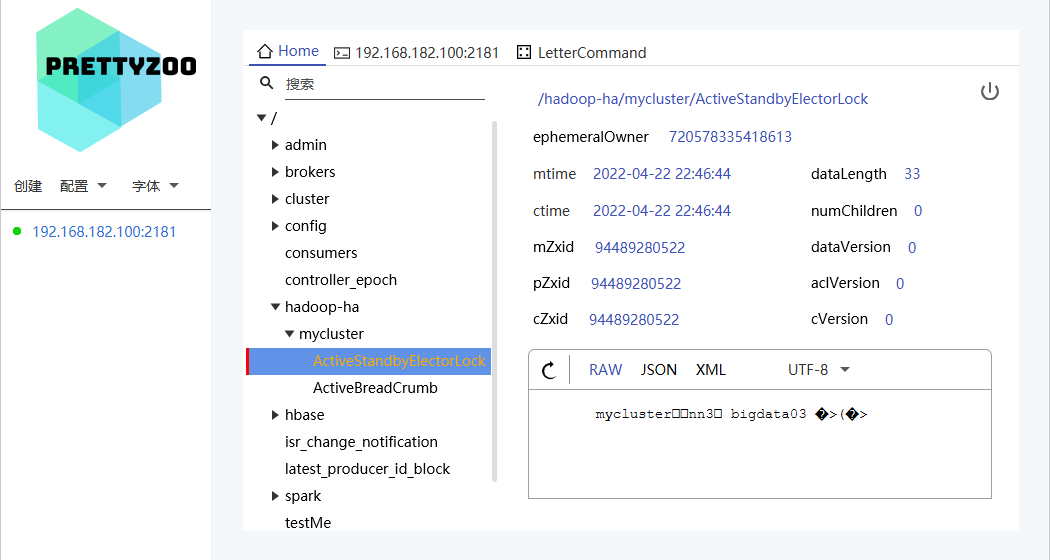The image size is (1050, 560).
Task: Click the pZxid value 94489280522
Action: pyautogui.click(x=635, y=283)
